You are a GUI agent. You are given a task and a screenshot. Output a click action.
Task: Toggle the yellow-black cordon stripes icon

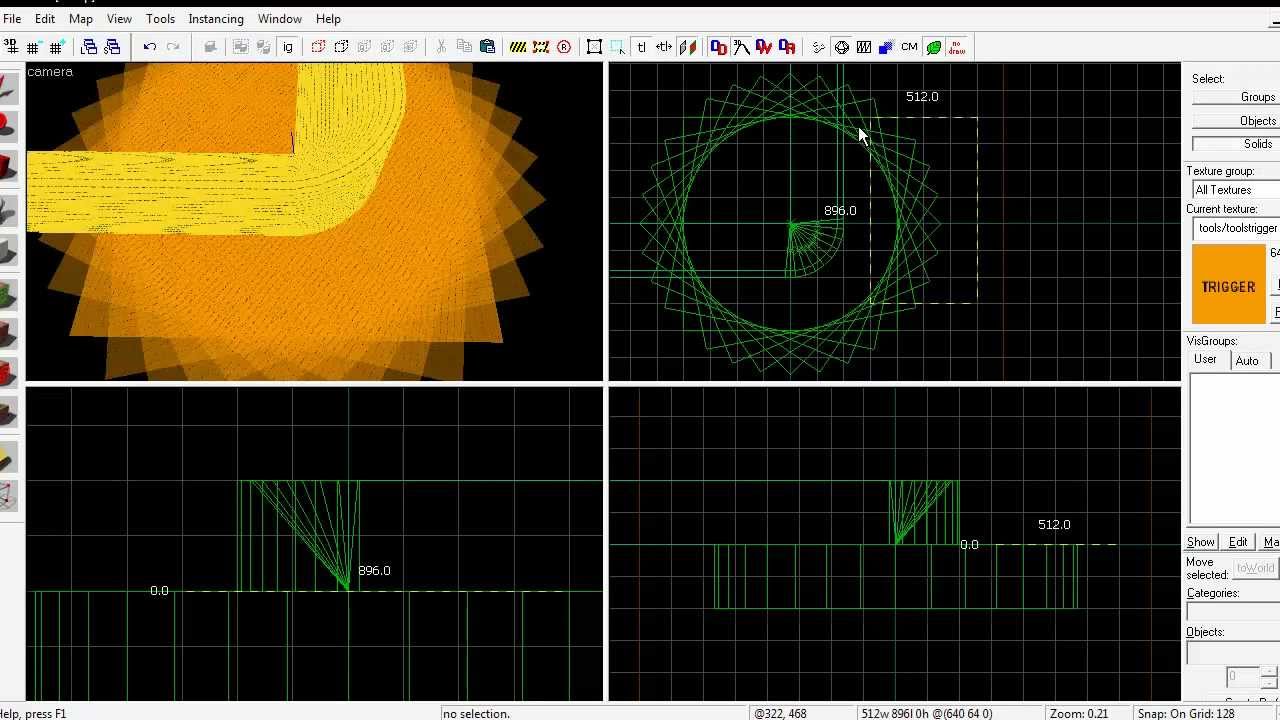(518, 47)
